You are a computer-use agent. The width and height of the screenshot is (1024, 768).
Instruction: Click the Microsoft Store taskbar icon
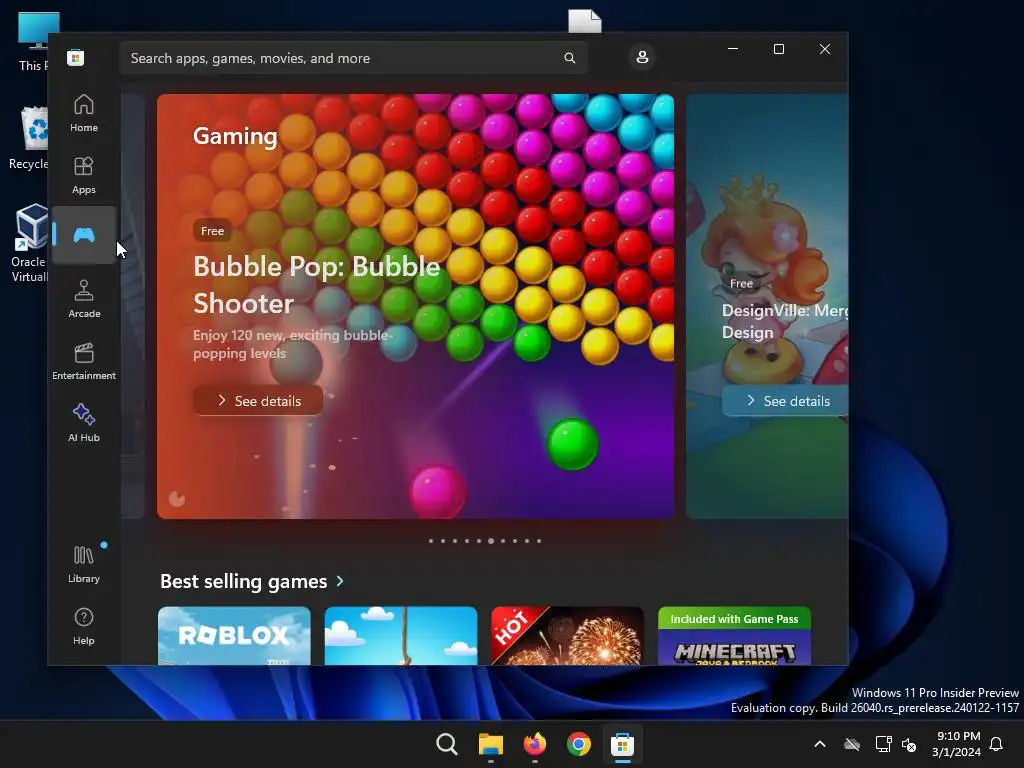pyautogui.click(x=622, y=744)
